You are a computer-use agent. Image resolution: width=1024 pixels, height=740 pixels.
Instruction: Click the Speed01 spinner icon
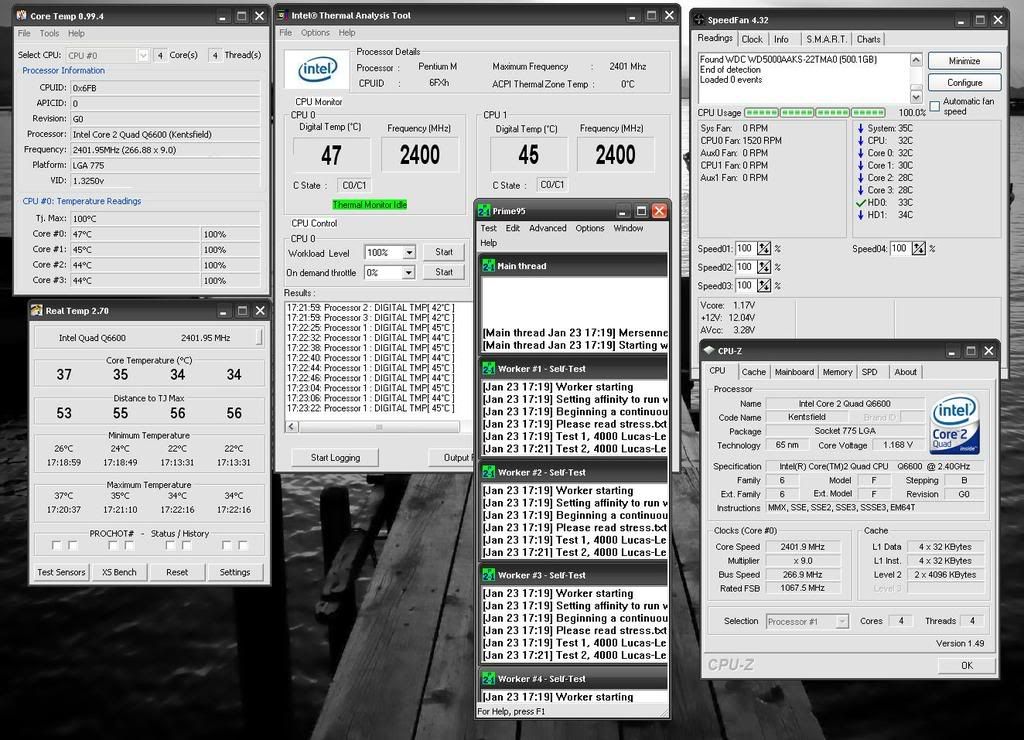pos(763,249)
